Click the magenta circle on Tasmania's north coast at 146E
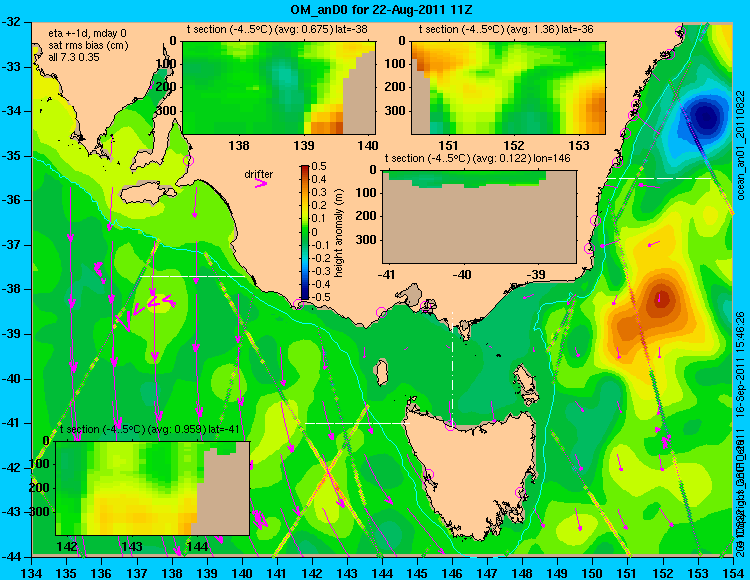 click(450, 425)
